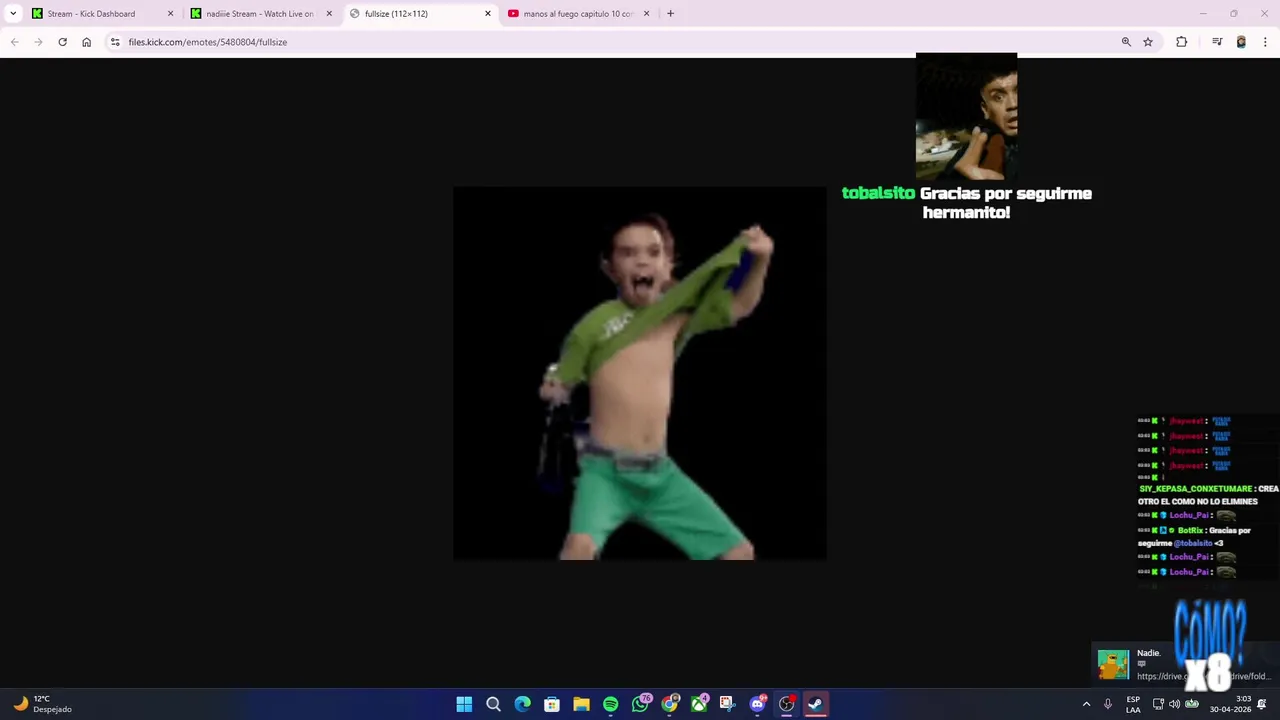
Task: Open the zoom level magnifier icon
Action: [1126, 42]
